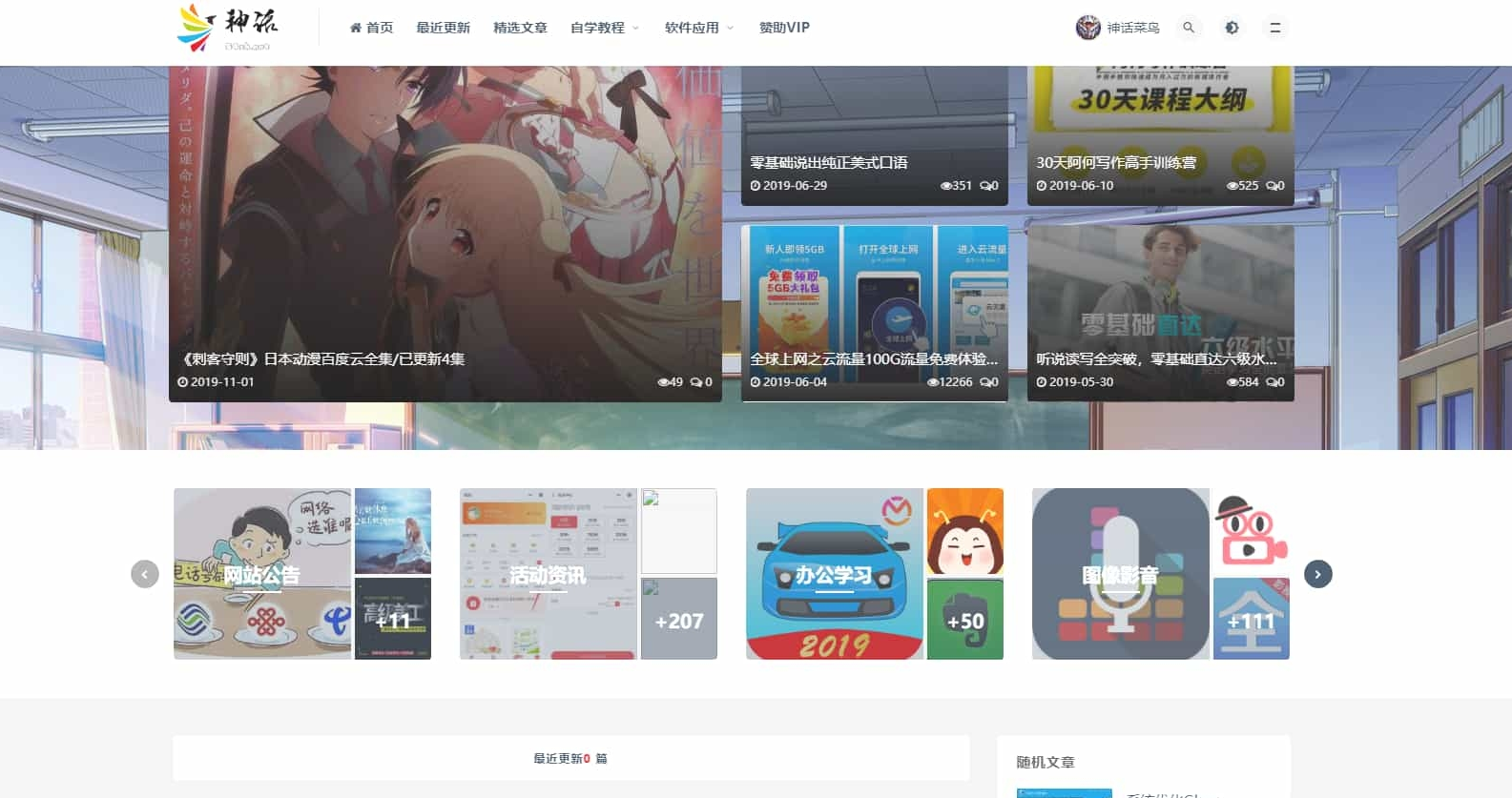Open 听说读写全突破 article card
The image size is (1512, 798).
(1161, 313)
